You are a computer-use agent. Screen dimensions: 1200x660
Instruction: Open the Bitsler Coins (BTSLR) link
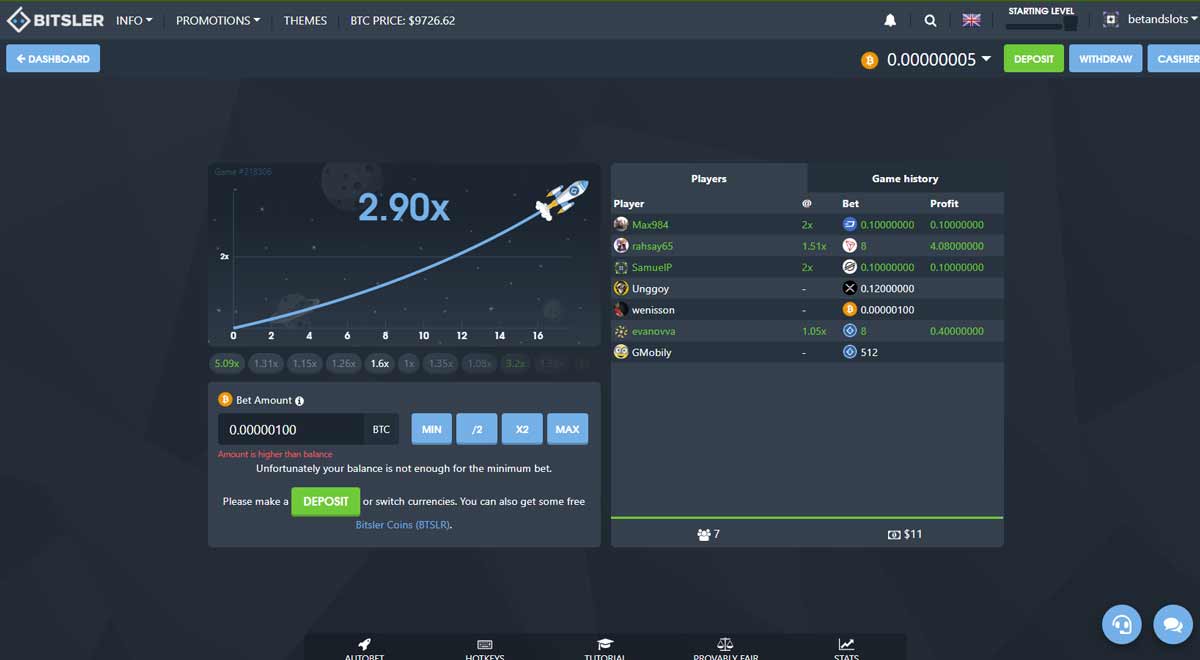(403, 524)
